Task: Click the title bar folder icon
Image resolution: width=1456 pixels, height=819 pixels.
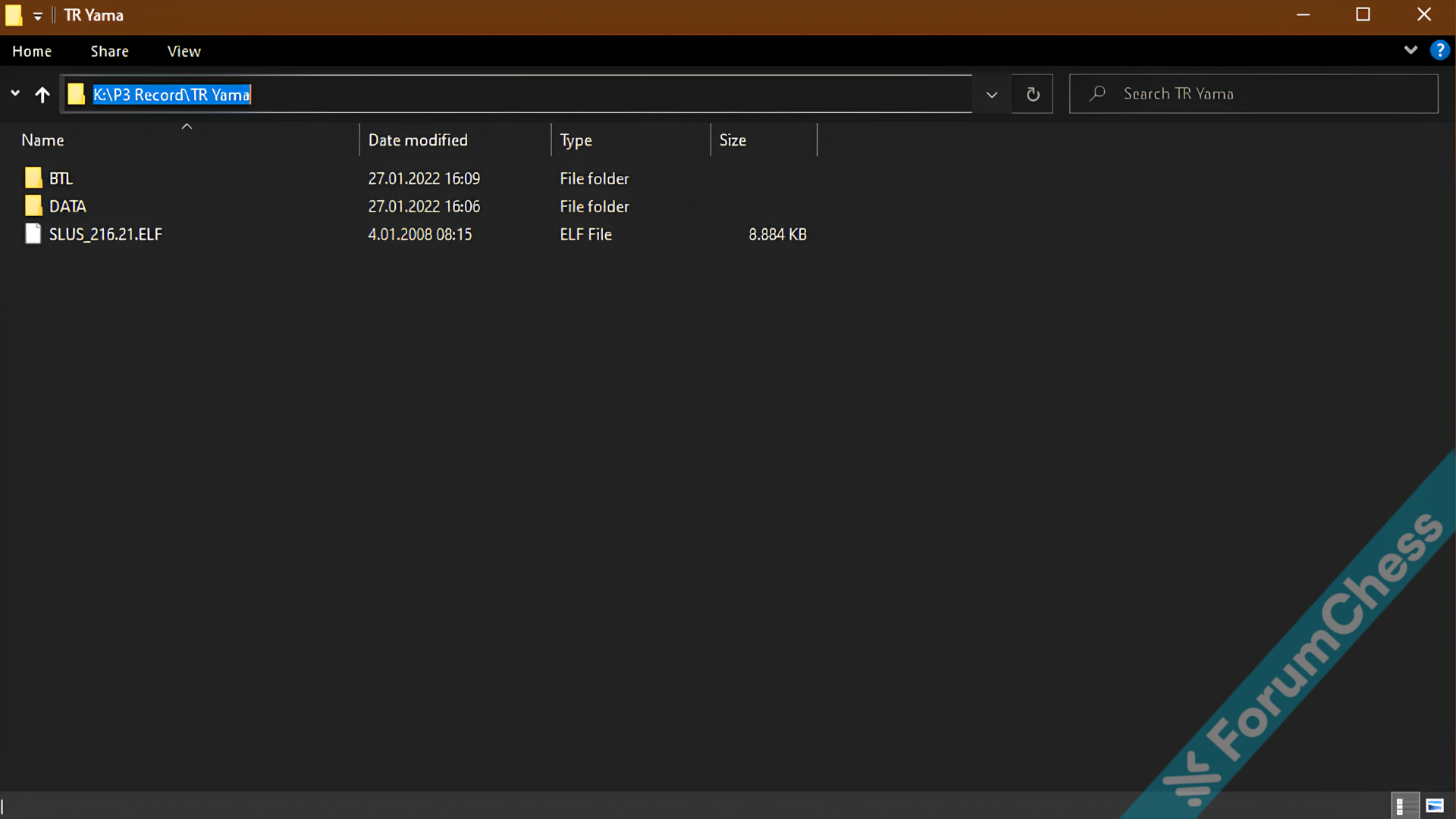Action: click(x=14, y=15)
